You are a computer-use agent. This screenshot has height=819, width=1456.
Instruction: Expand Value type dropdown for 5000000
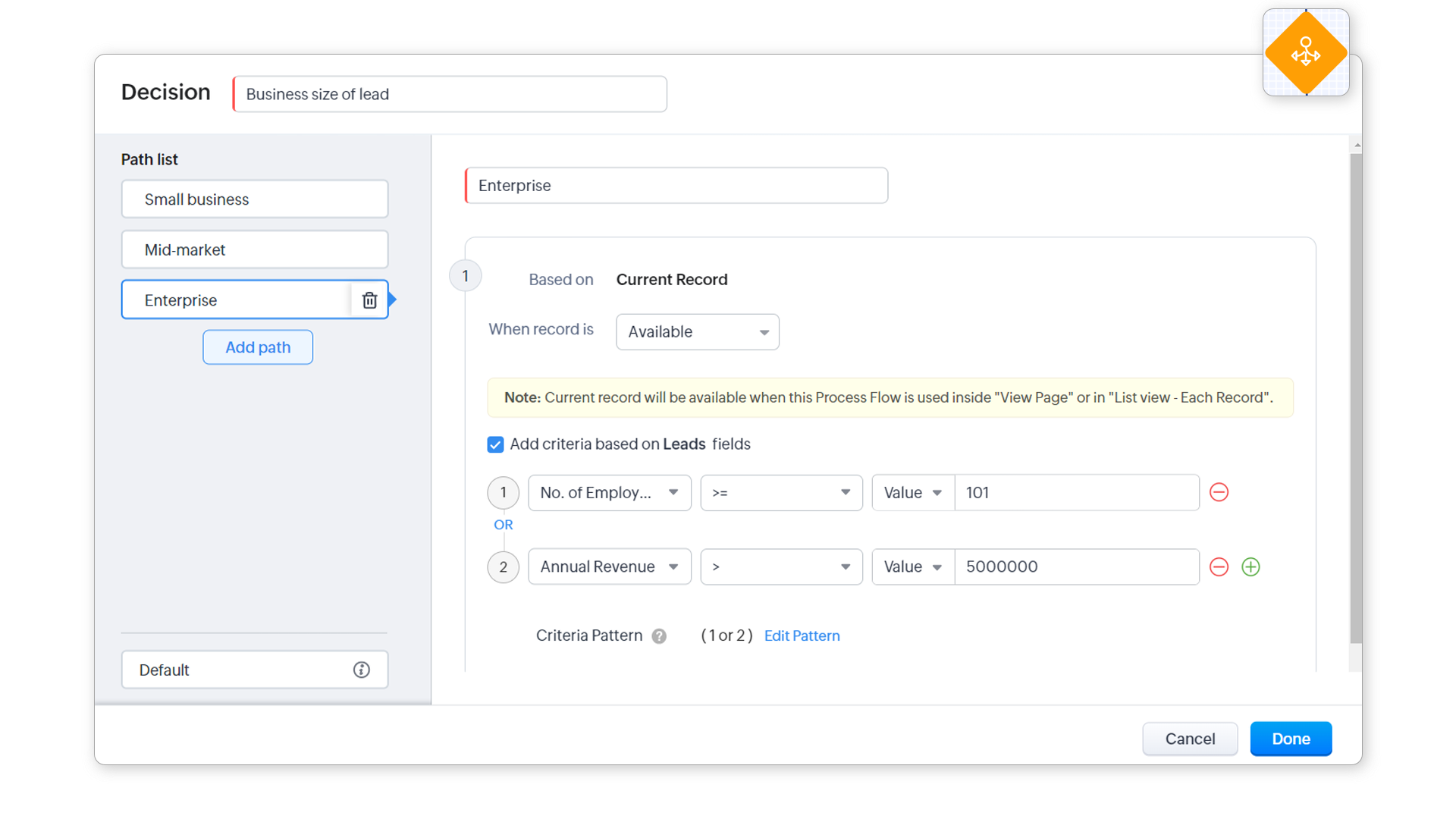pyautogui.click(x=912, y=566)
